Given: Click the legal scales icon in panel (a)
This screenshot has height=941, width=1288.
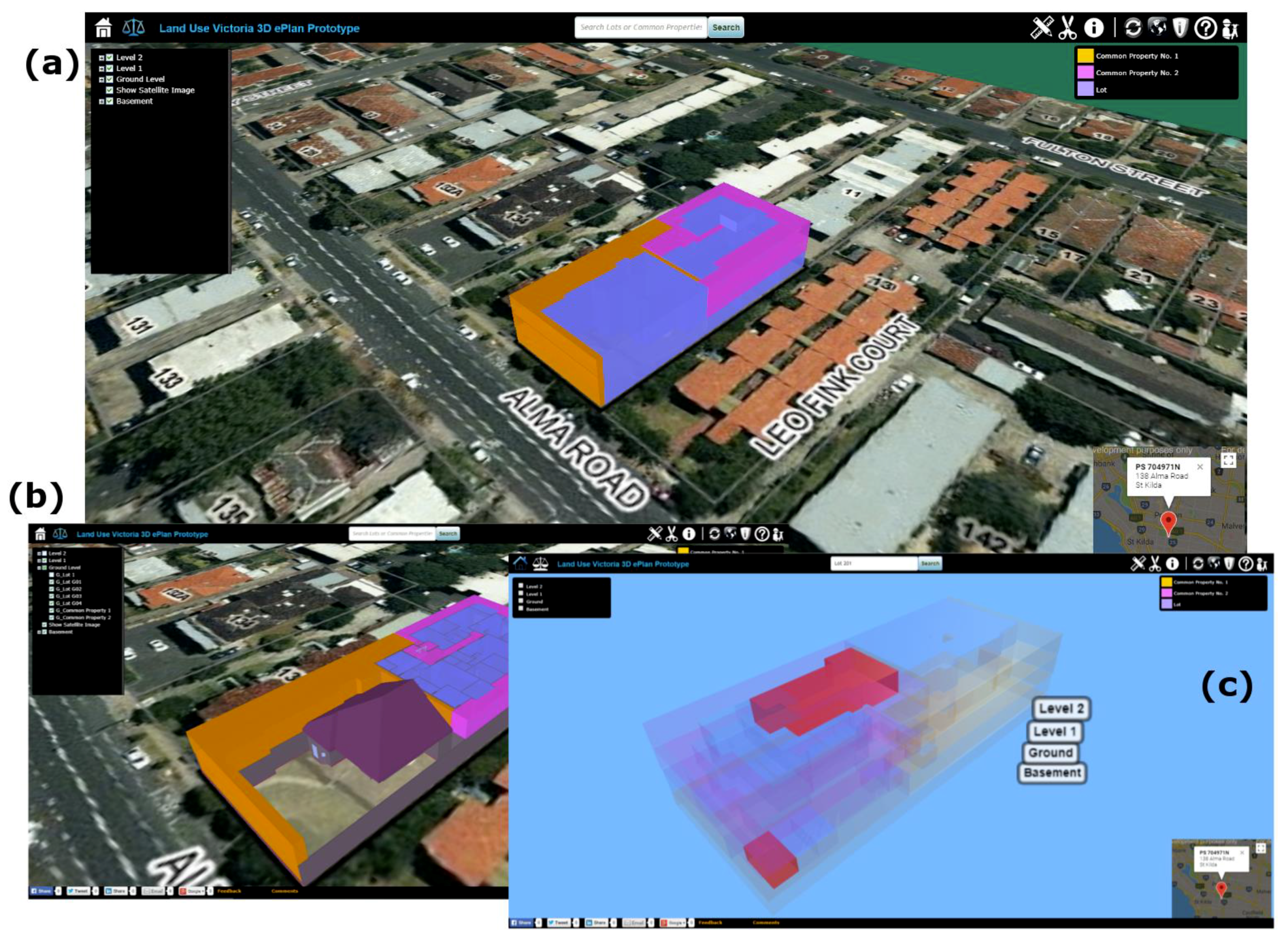Looking at the screenshot, I should (133, 27).
